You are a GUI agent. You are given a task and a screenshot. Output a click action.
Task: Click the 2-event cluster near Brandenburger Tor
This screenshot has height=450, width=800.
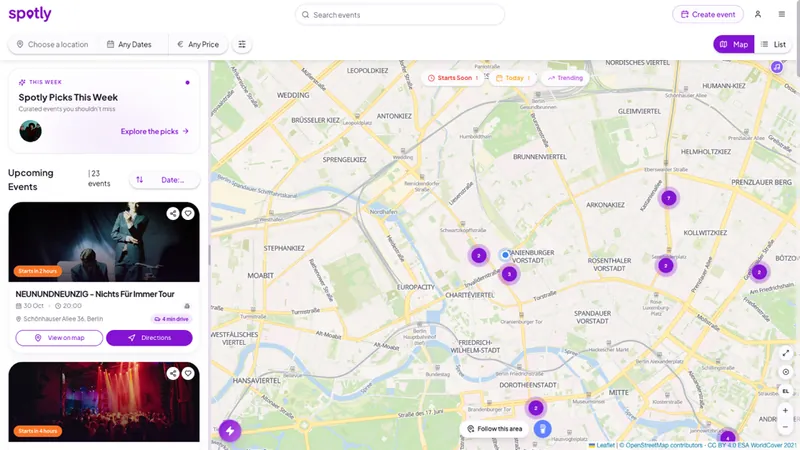coord(536,408)
